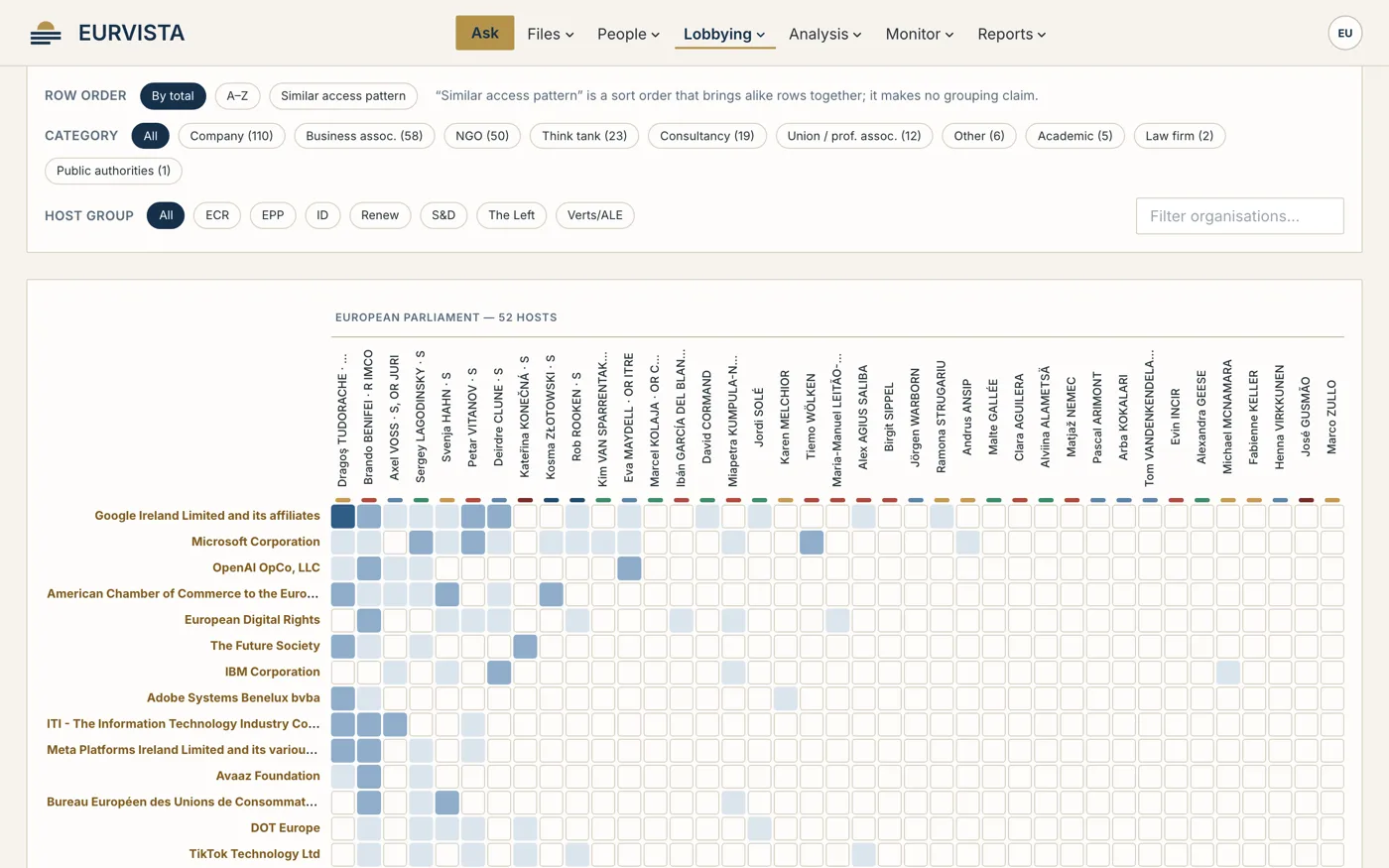Expand the Lobbying menu

tap(724, 34)
